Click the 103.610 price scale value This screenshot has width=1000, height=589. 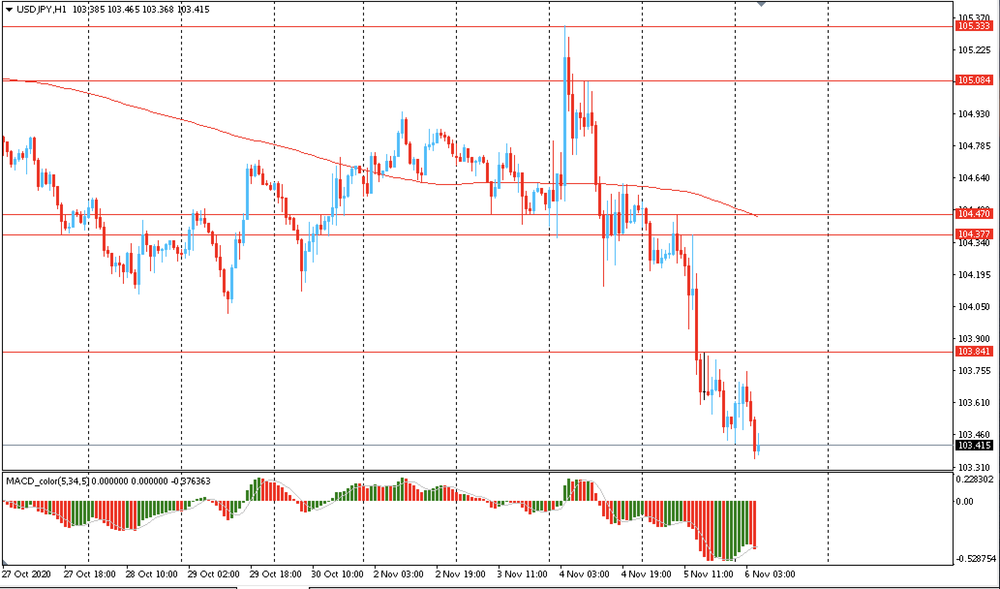[974, 403]
